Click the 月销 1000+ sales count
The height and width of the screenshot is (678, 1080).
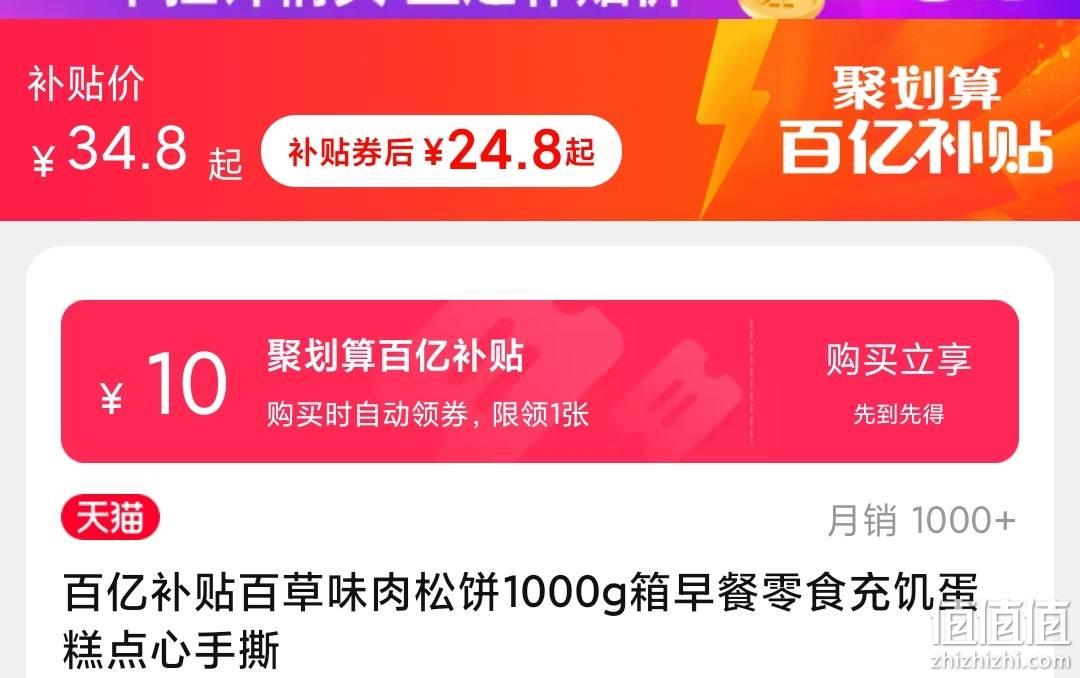(922, 520)
